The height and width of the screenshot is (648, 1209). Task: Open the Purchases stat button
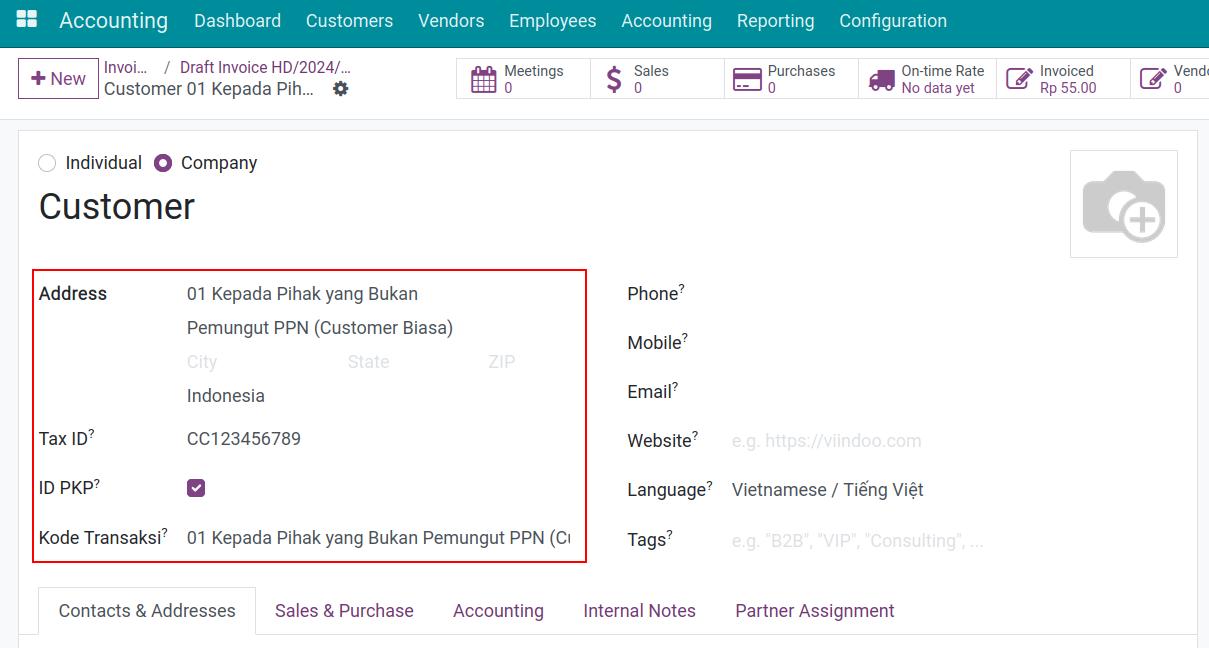point(792,79)
